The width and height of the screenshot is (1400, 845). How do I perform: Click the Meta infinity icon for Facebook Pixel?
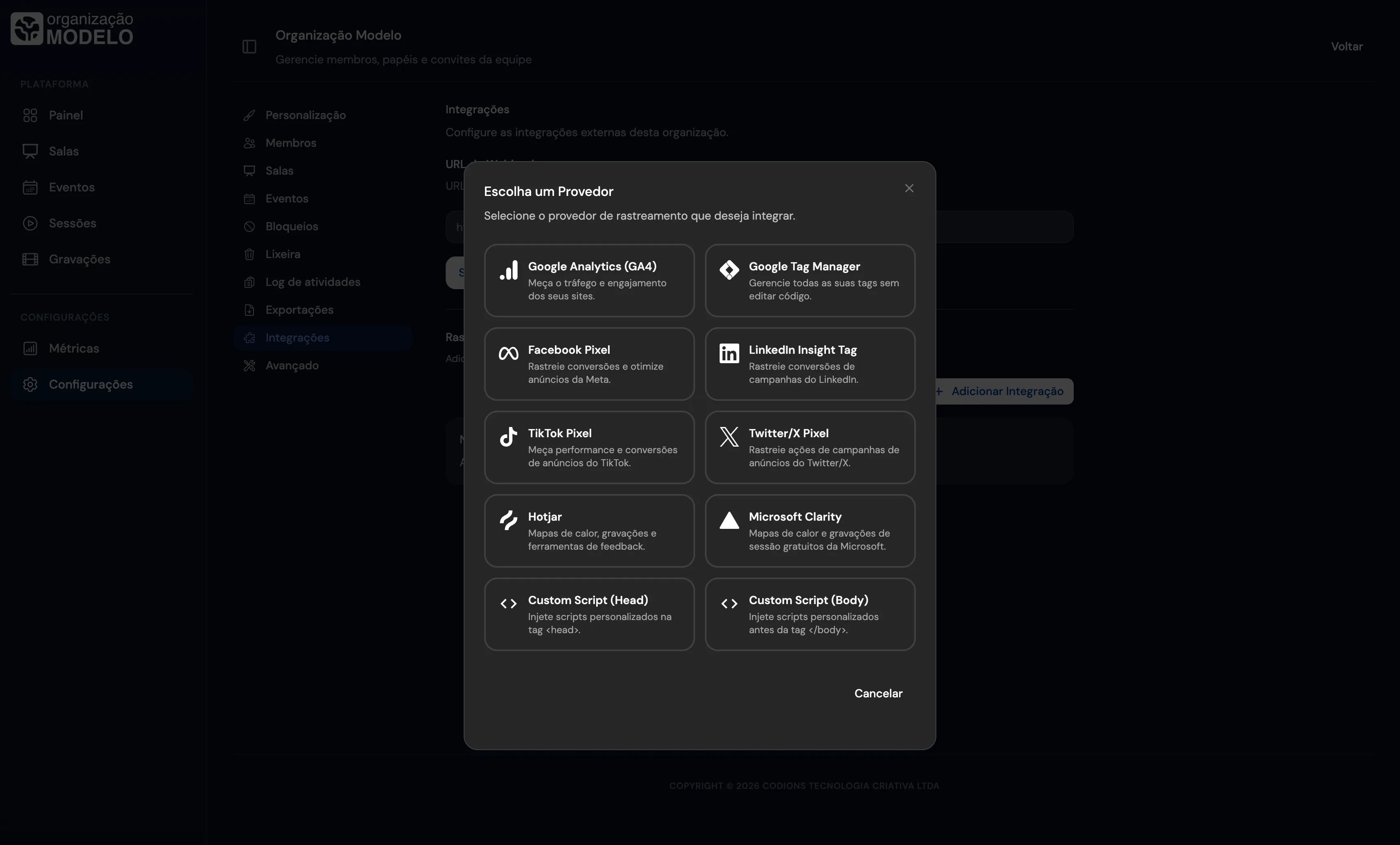pos(509,353)
